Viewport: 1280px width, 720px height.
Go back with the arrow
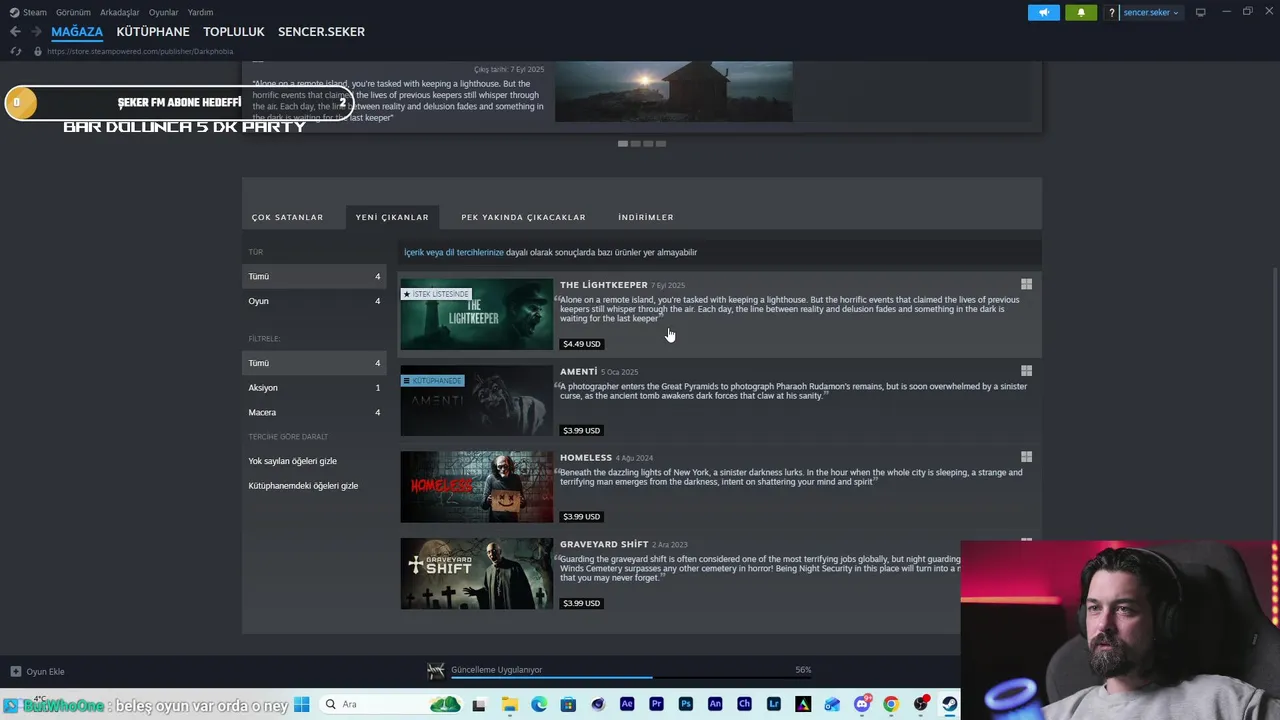coord(15,32)
